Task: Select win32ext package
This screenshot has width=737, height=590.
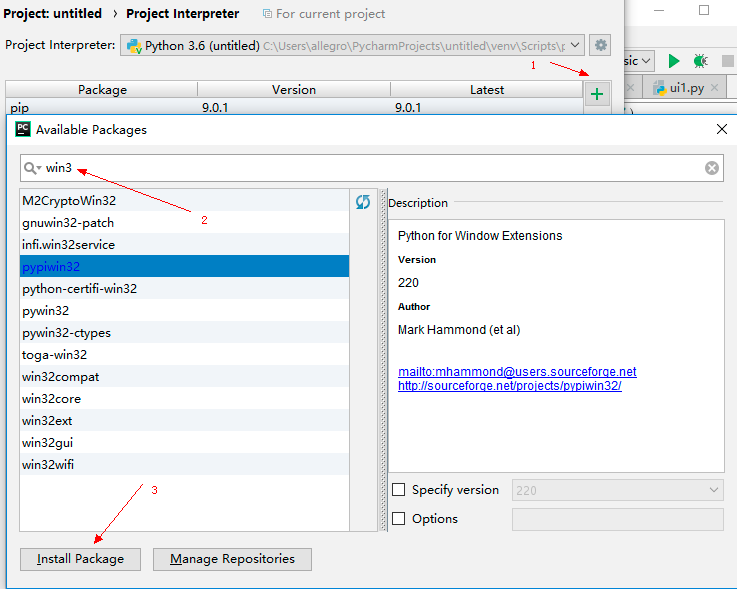Action: (x=184, y=421)
